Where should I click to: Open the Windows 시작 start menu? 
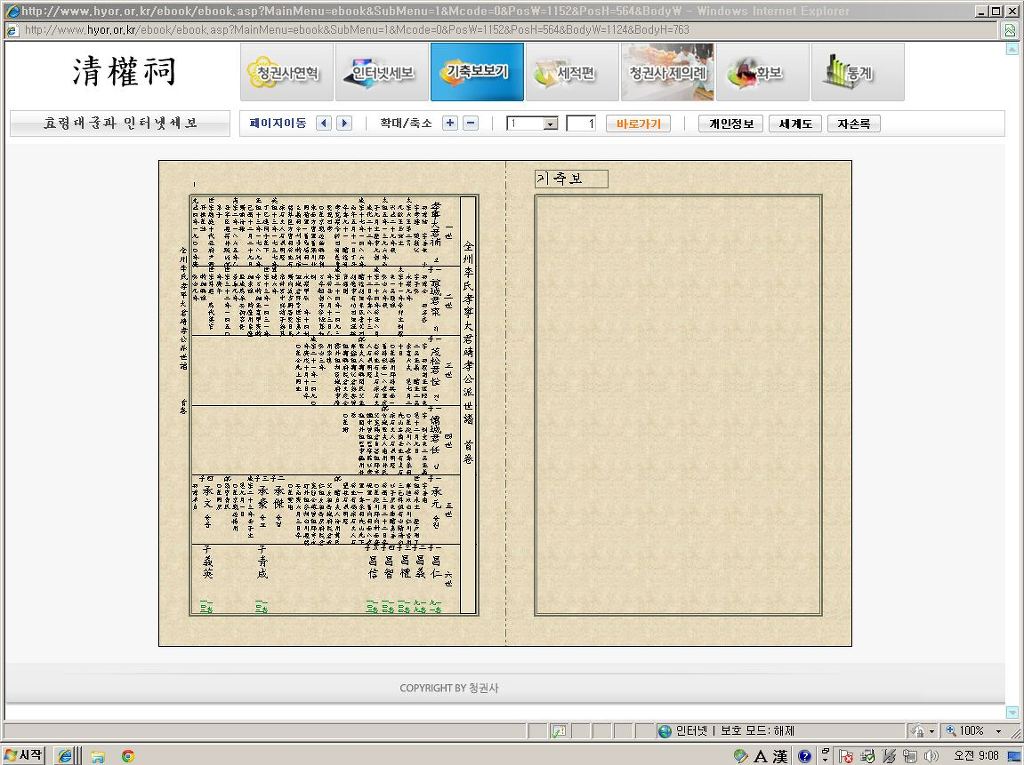pos(24,755)
